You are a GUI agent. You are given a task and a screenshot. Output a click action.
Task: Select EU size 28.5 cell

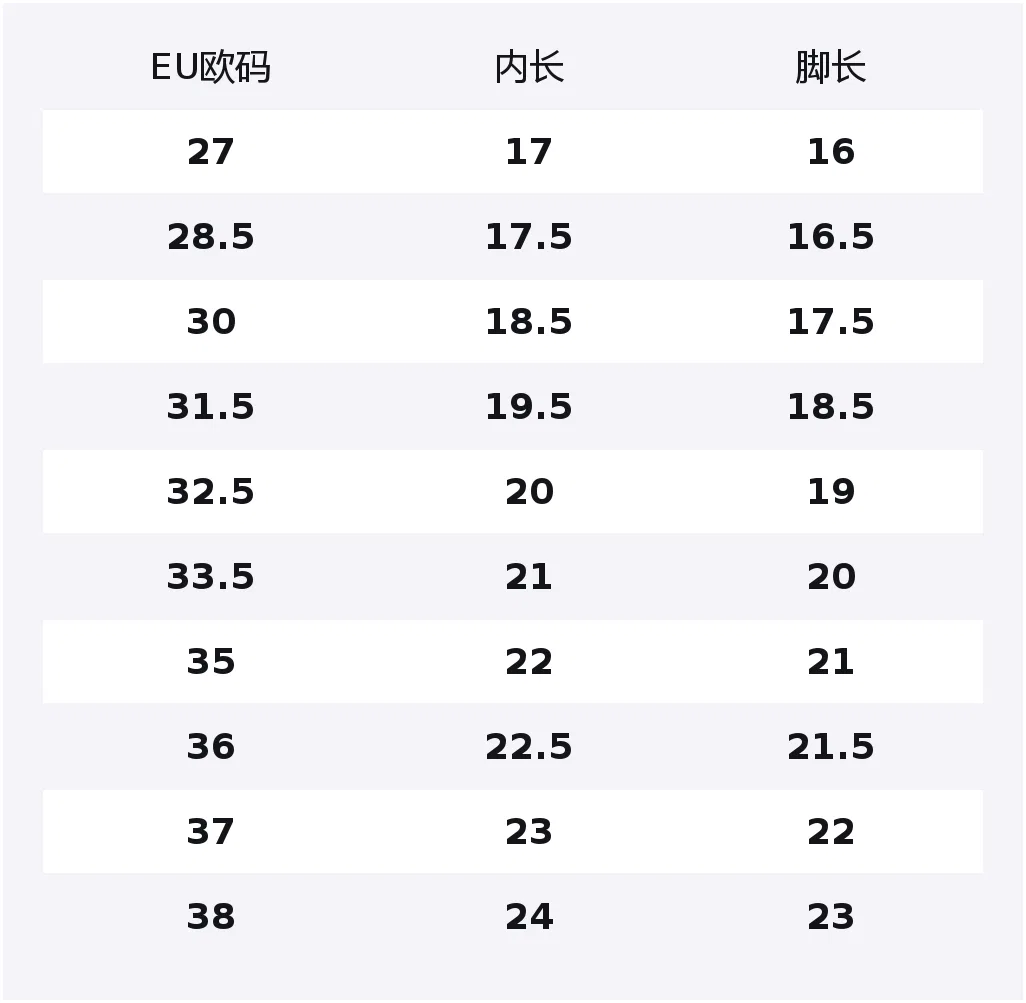[211, 237]
